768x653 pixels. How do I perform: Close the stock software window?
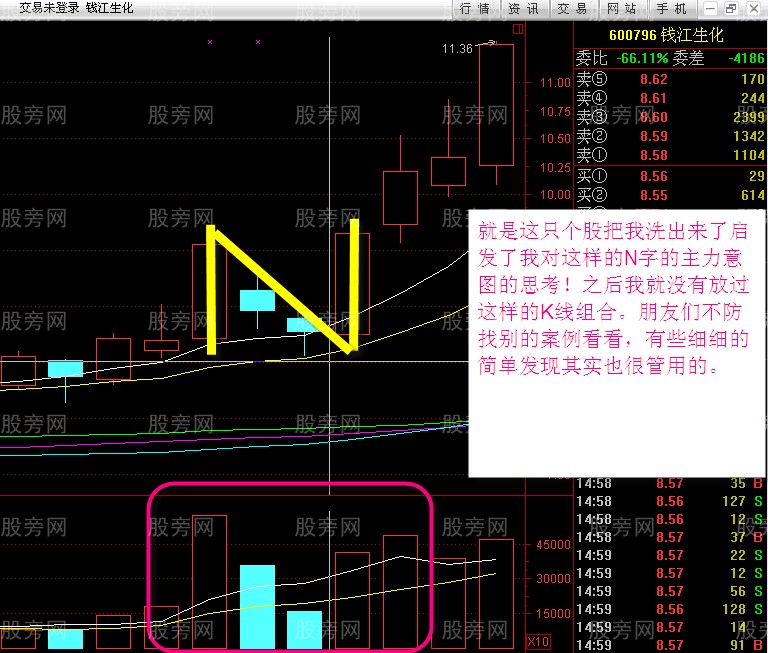[754, 8]
